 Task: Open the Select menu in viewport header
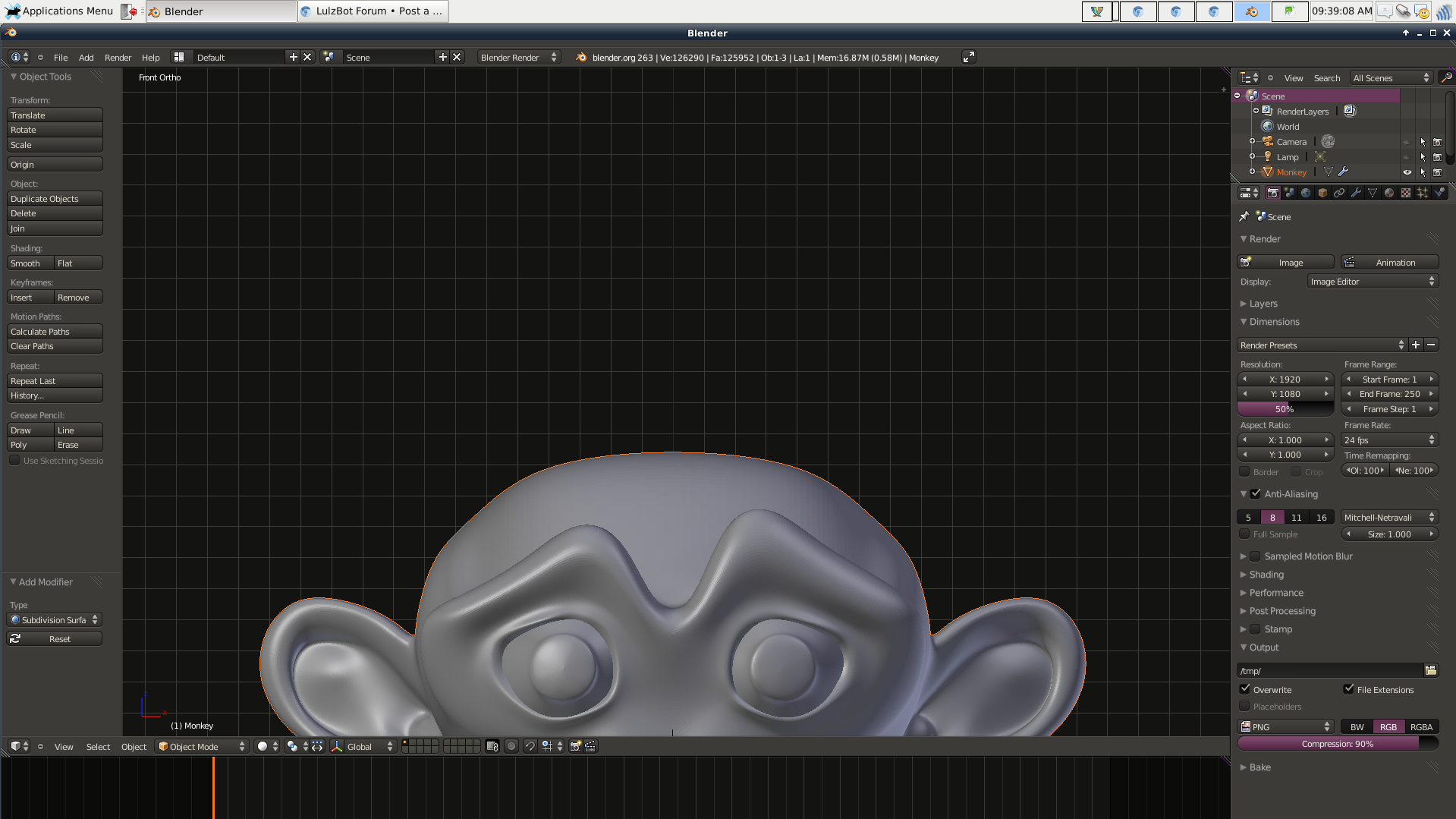tap(98, 746)
